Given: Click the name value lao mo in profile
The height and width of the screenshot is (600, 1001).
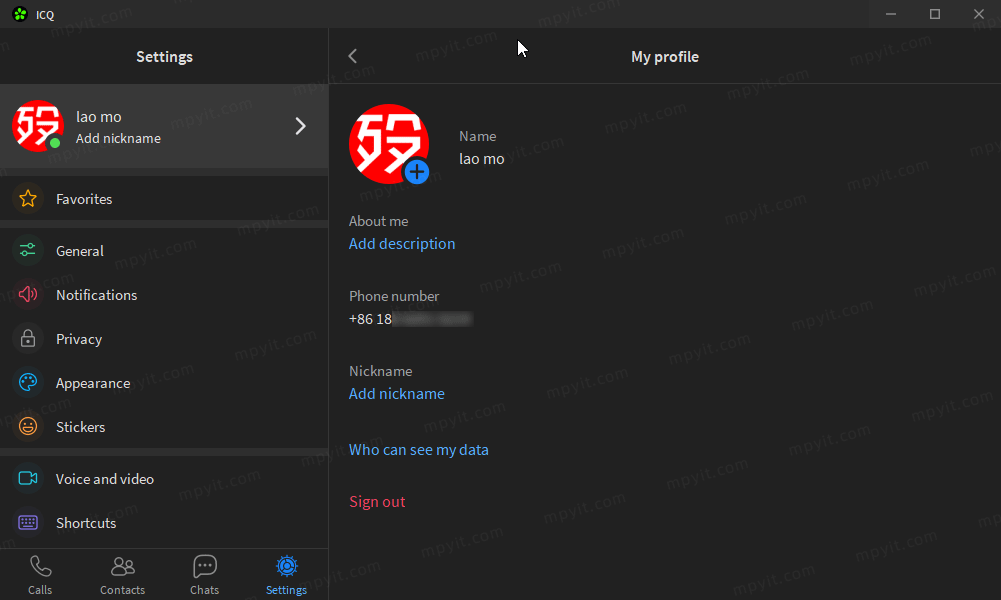Looking at the screenshot, I should click(x=482, y=159).
